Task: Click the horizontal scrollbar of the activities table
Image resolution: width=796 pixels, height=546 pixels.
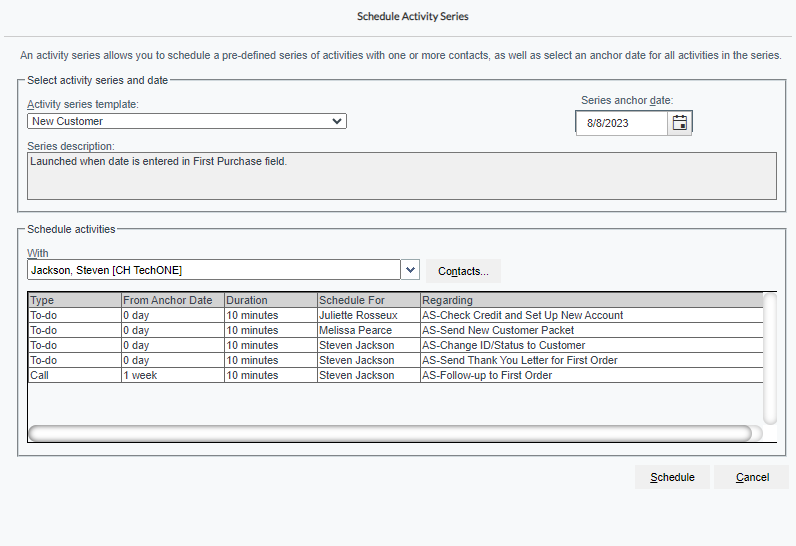Action: coord(390,433)
